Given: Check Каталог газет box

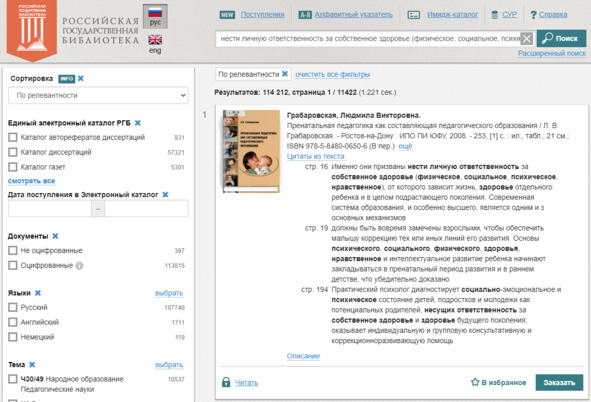Looking at the screenshot, I should (x=13, y=167).
